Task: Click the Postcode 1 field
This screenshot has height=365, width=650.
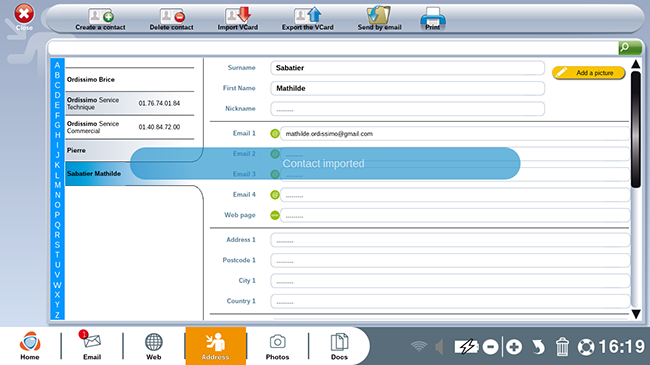Action: click(450, 260)
